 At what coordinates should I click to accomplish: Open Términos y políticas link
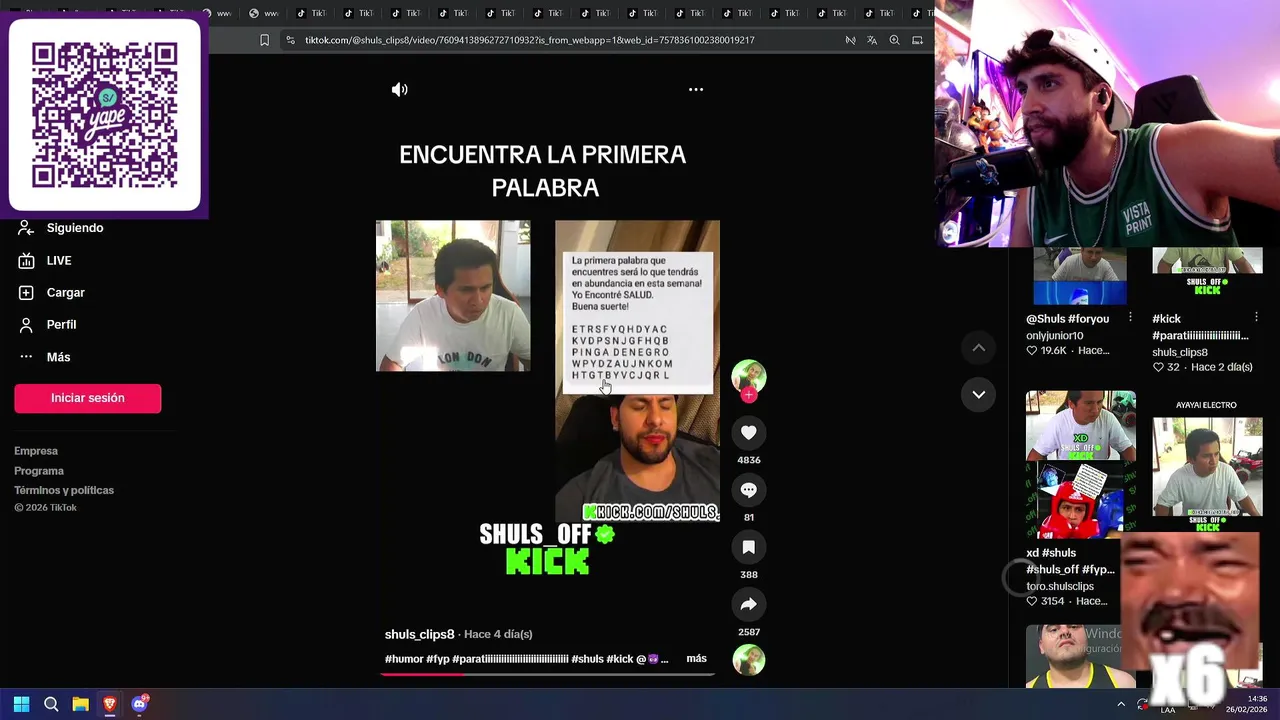pyautogui.click(x=64, y=490)
